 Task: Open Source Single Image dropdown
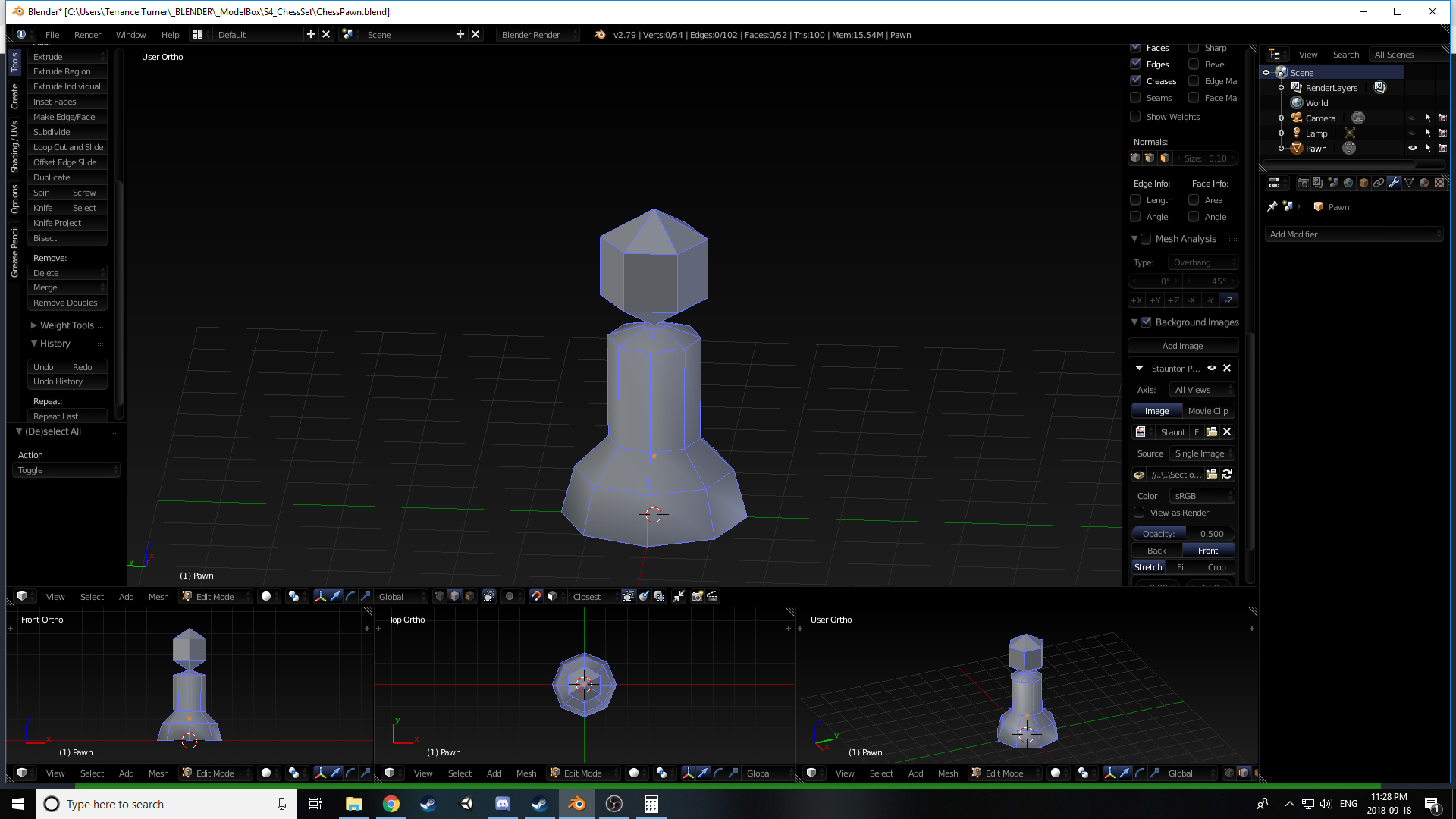pos(1202,453)
